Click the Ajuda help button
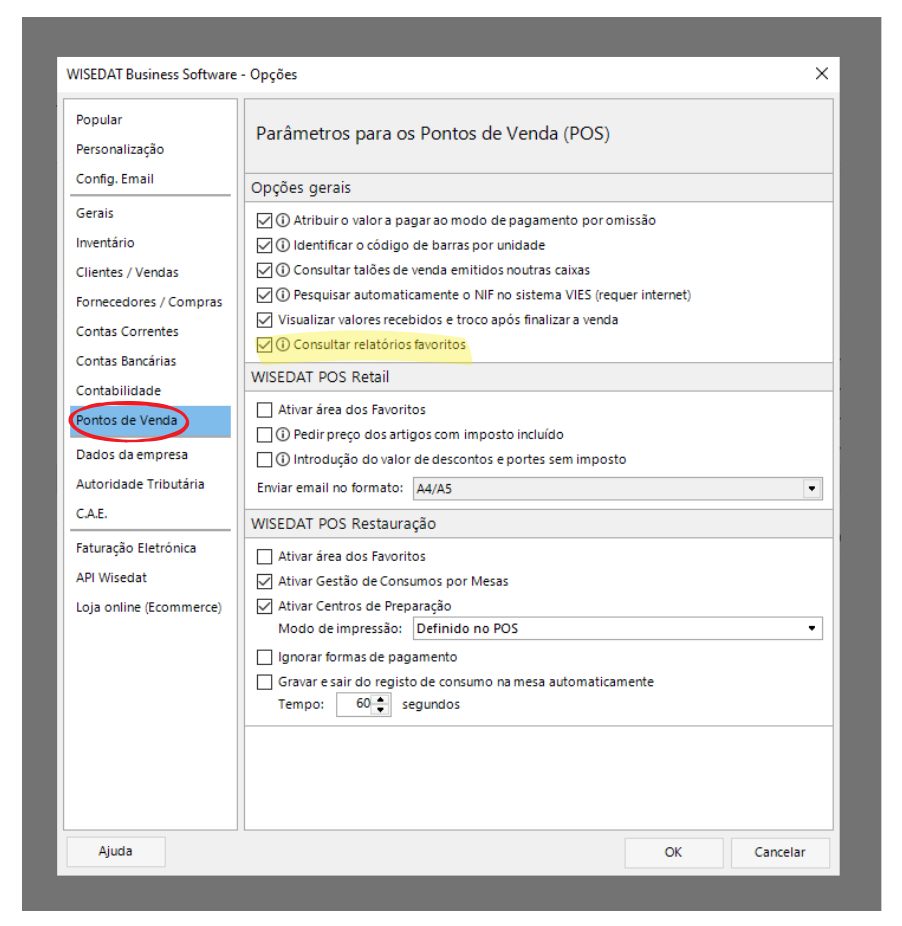Screen dimensions: 902x926 pyautogui.click(x=116, y=852)
